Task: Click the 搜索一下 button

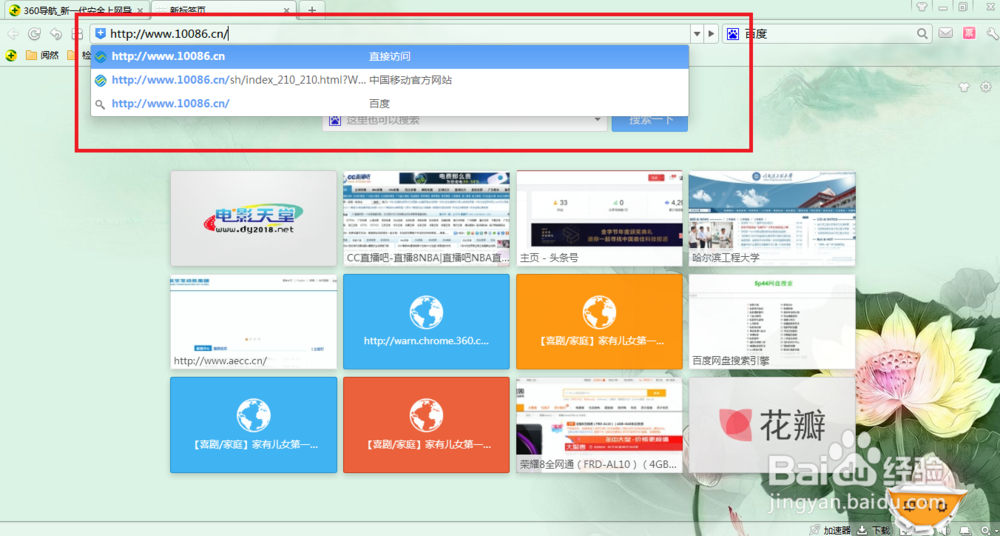Action: 650,119
